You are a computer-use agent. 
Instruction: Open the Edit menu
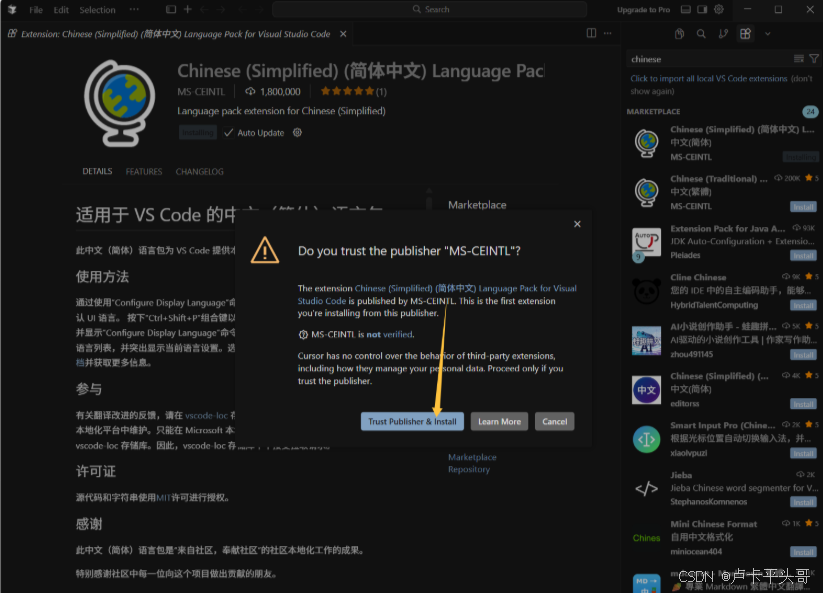tap(61, 9)
